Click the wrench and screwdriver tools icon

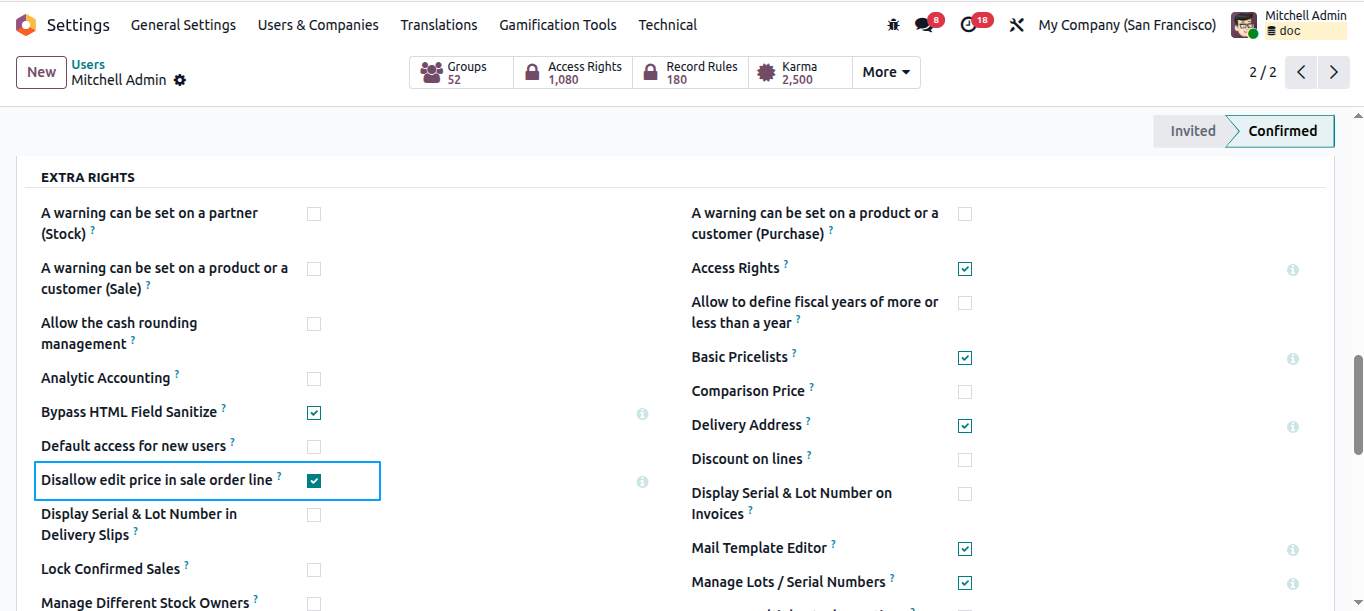1017,25
